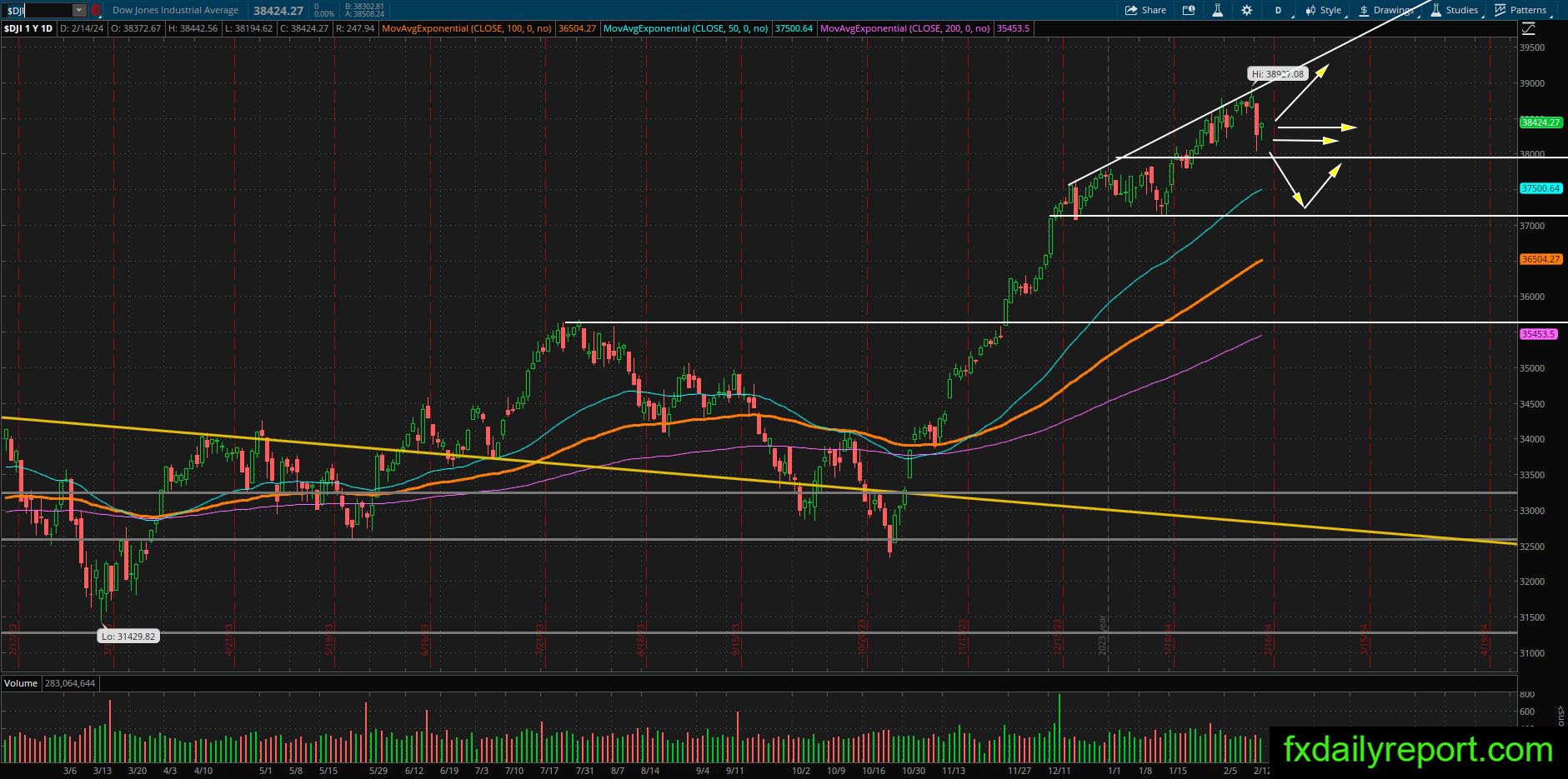
Task: Click the C: 38424.27 close readout
Action: click(x=304, y=28)
